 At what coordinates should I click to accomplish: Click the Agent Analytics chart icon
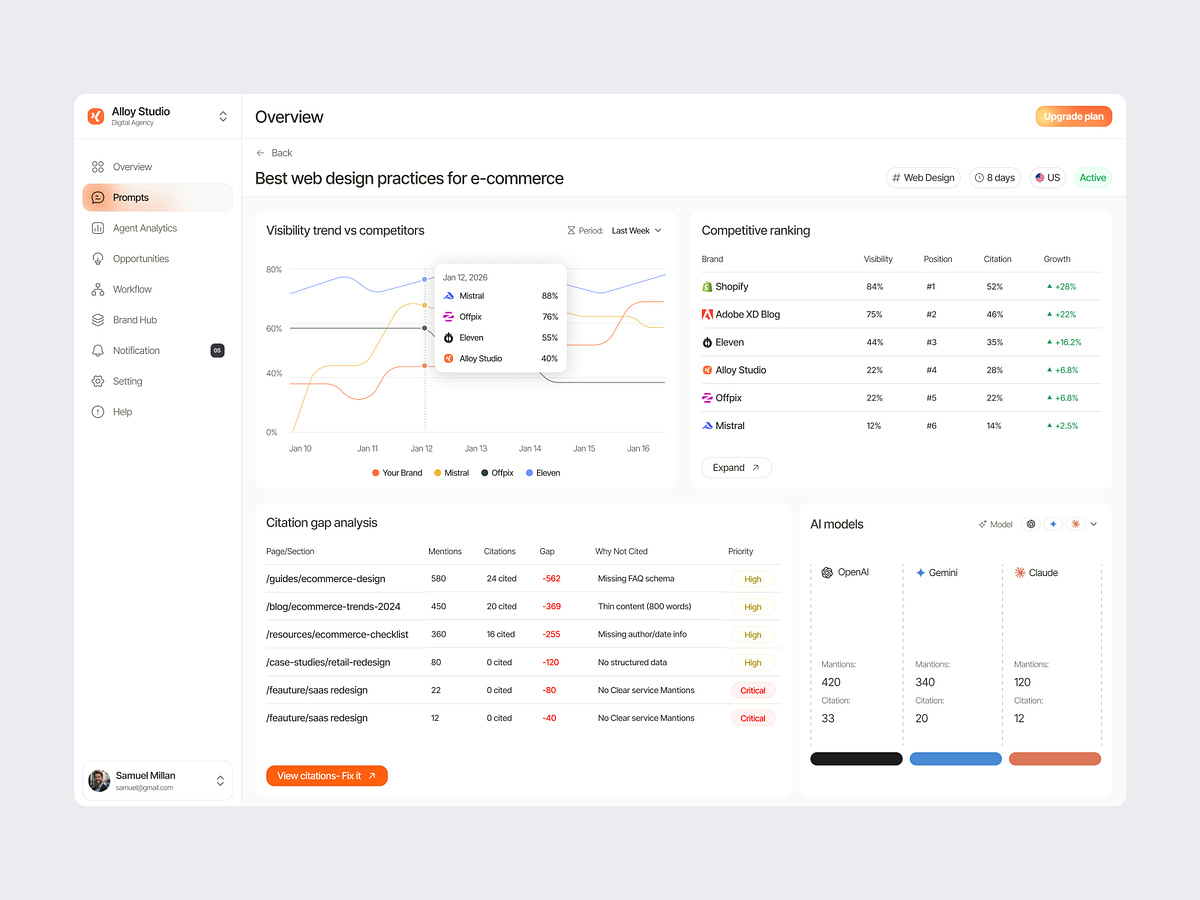coord(97,228)
